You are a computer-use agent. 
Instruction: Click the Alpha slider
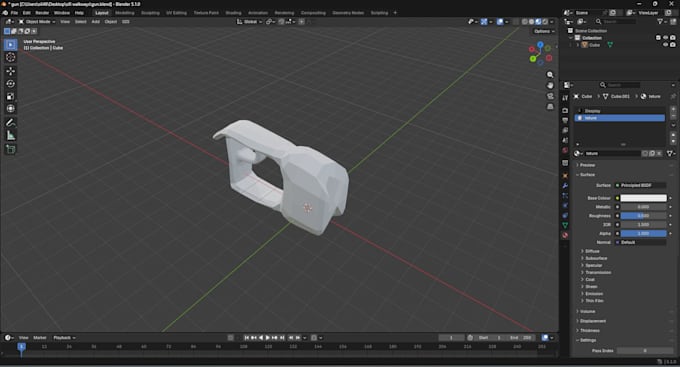[643, 233]
